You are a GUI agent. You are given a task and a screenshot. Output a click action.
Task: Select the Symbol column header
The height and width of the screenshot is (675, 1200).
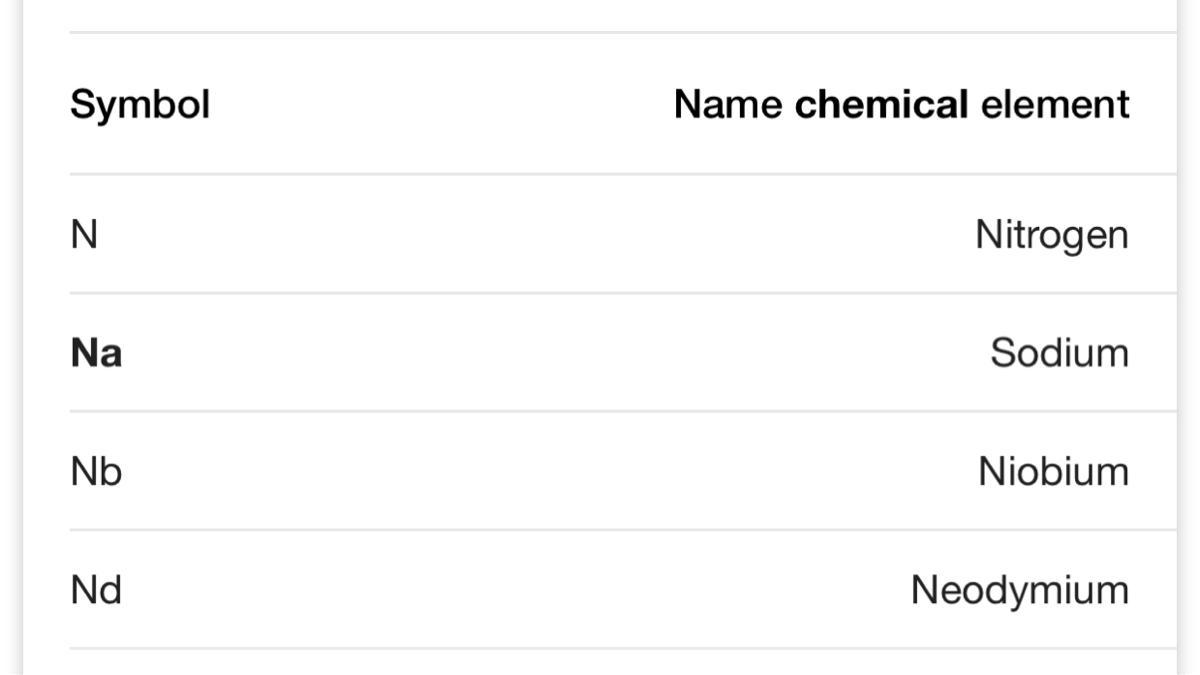click(x=140, y=104)
